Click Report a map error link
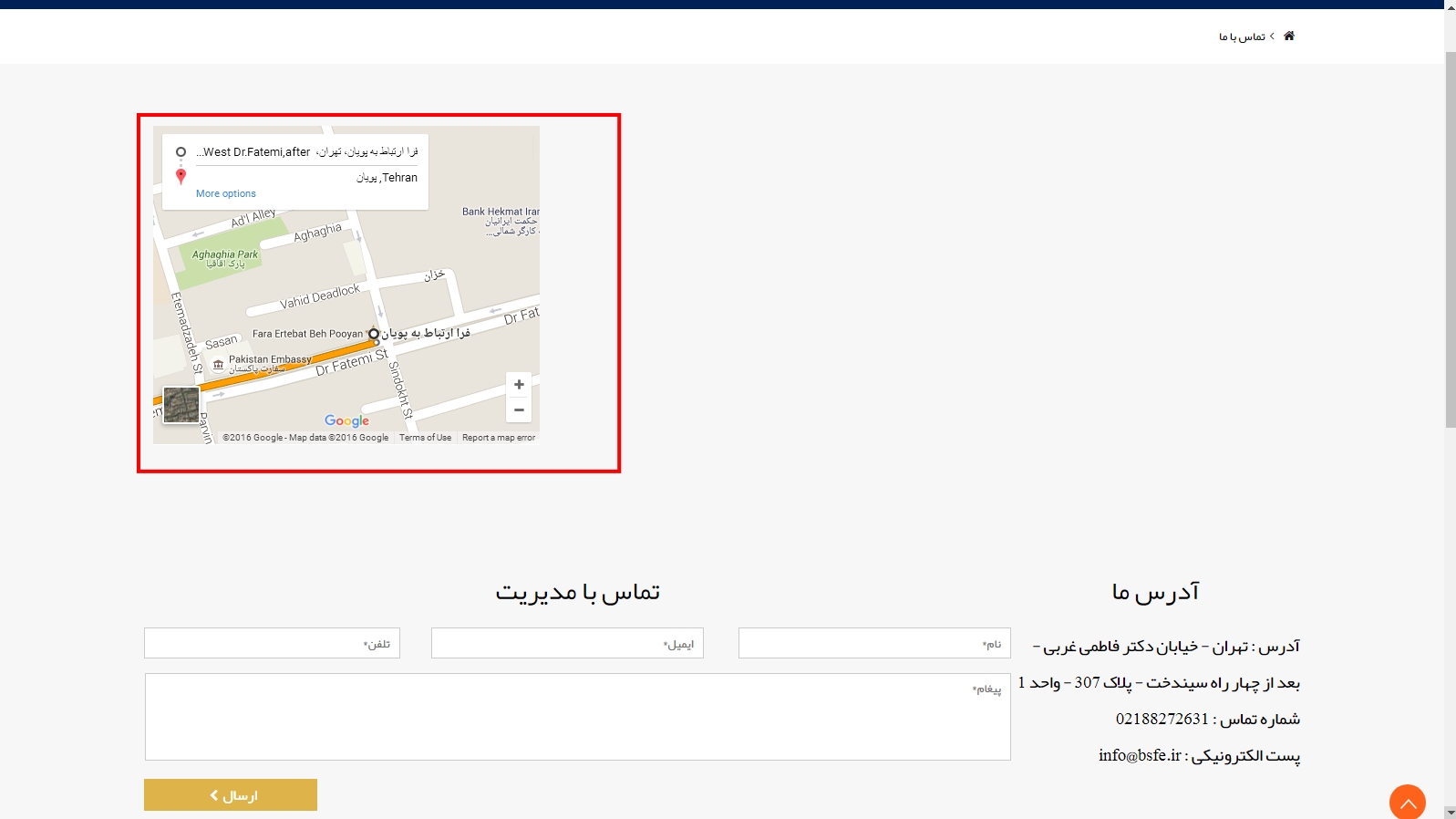Screen dimensions: 1456x819 pyautogui.click(x=499, y=438)
